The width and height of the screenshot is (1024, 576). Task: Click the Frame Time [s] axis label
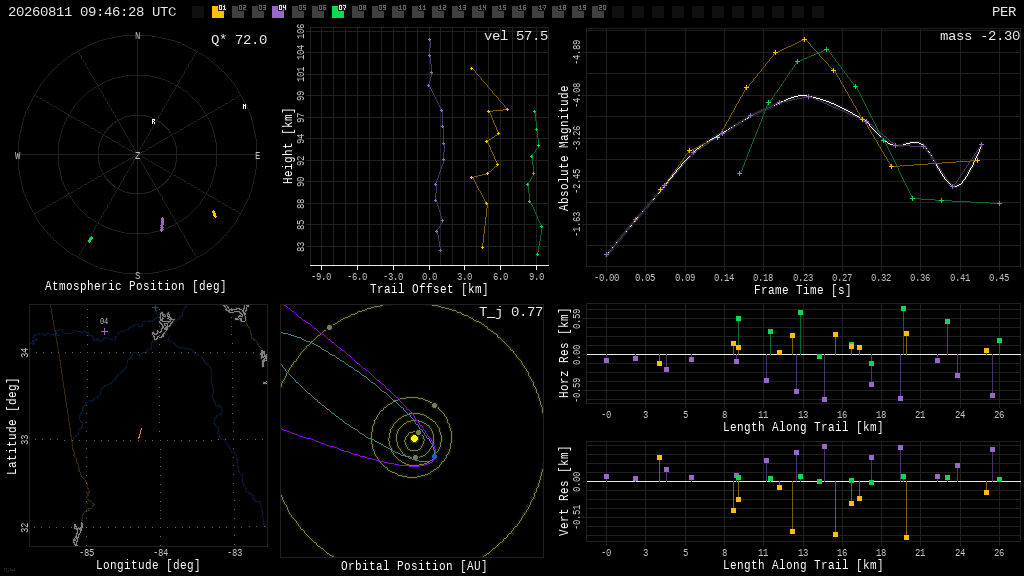coord(803,290)
